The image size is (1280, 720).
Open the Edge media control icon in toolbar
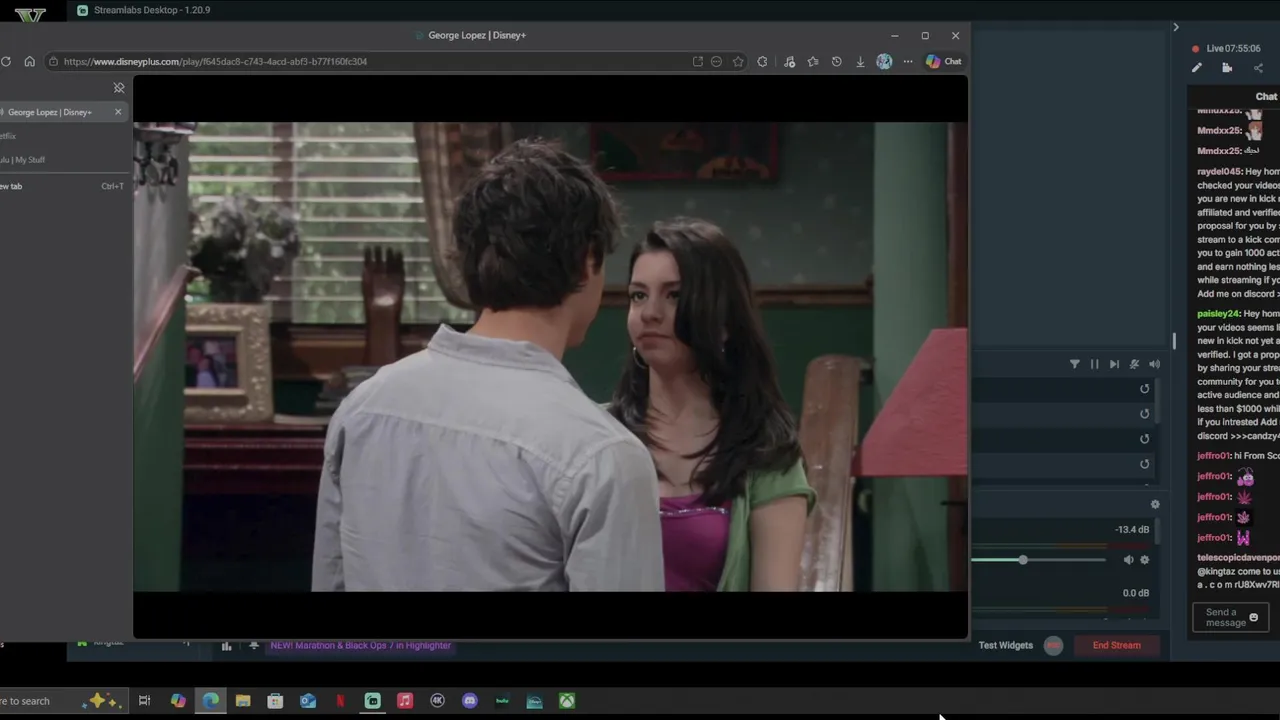pyautogui.click(x=789, y=61)
